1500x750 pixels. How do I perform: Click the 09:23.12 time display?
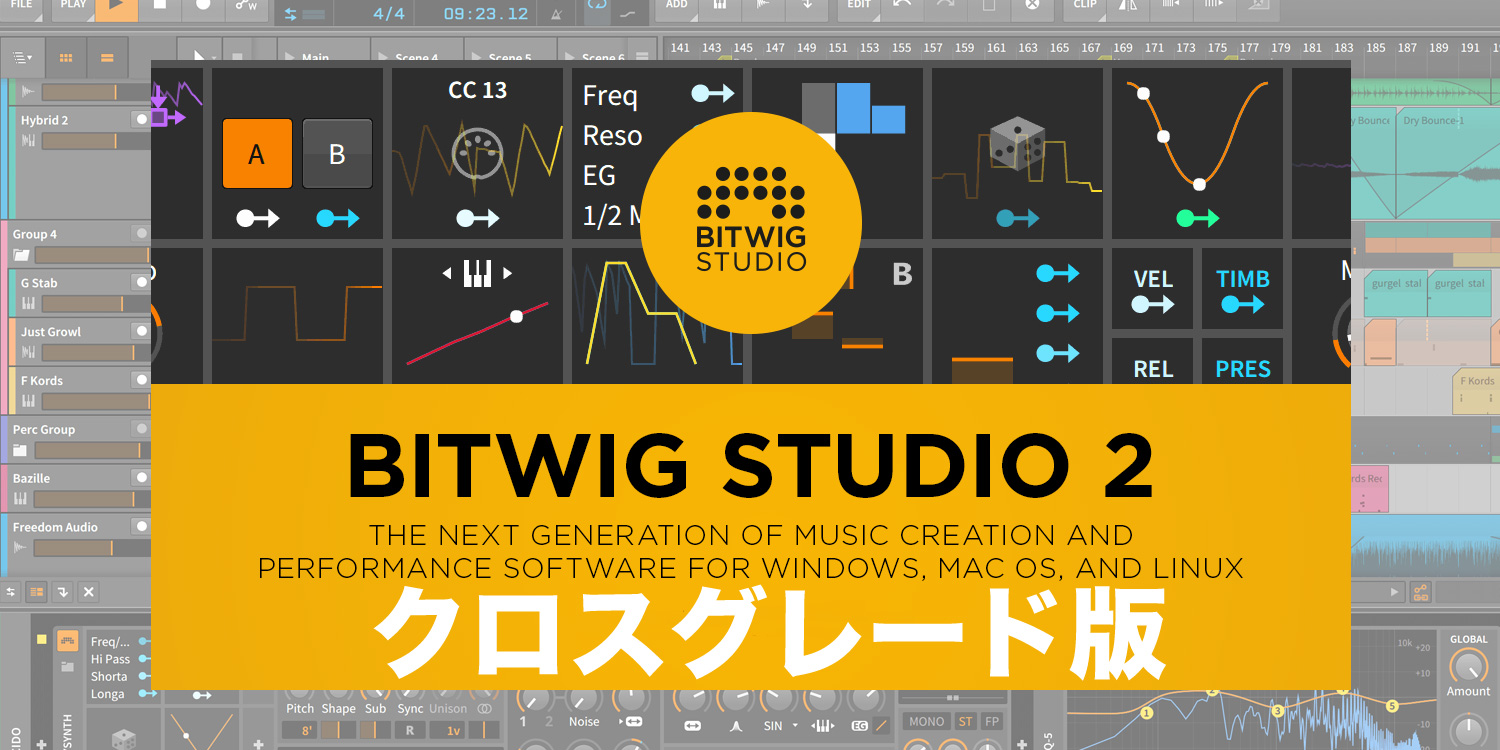[x=485, y=14]
